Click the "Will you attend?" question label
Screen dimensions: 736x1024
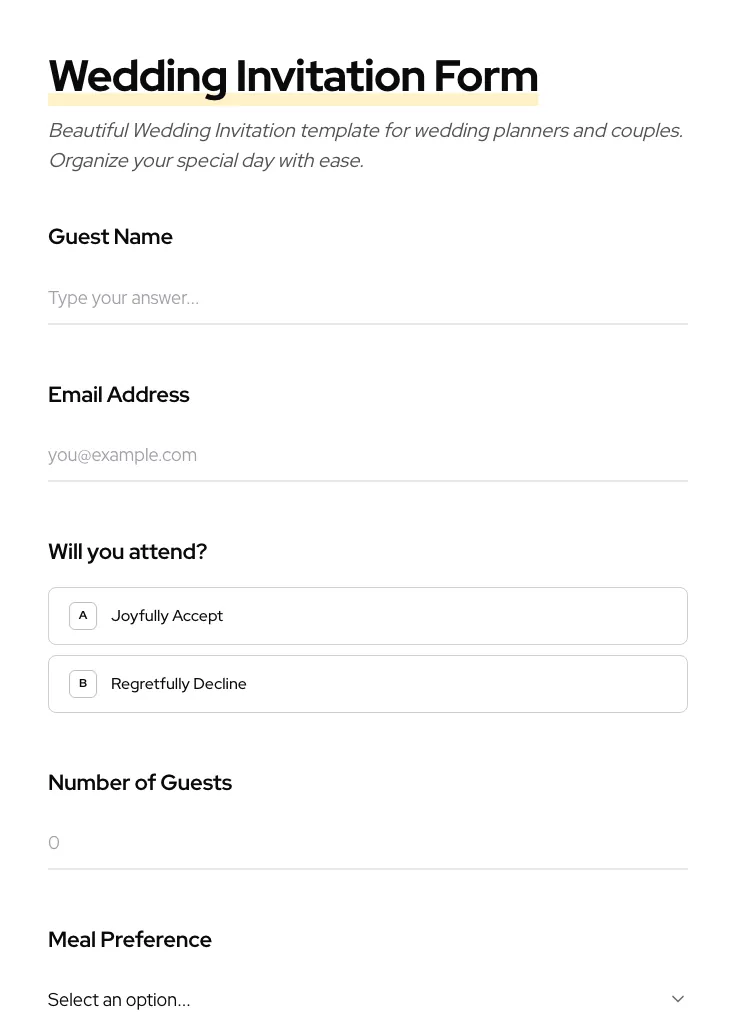[x=127, y=552]
